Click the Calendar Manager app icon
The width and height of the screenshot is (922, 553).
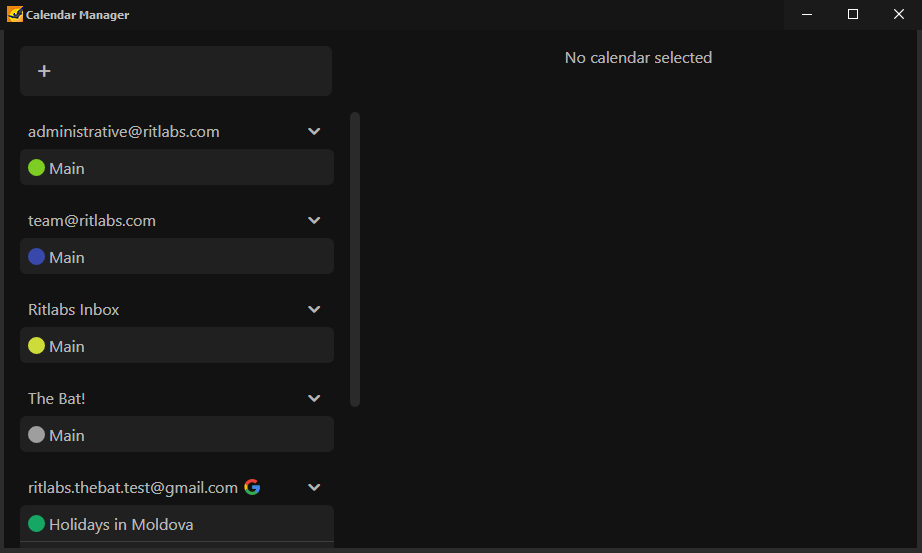pyautogui.click(x=15, y=14)
